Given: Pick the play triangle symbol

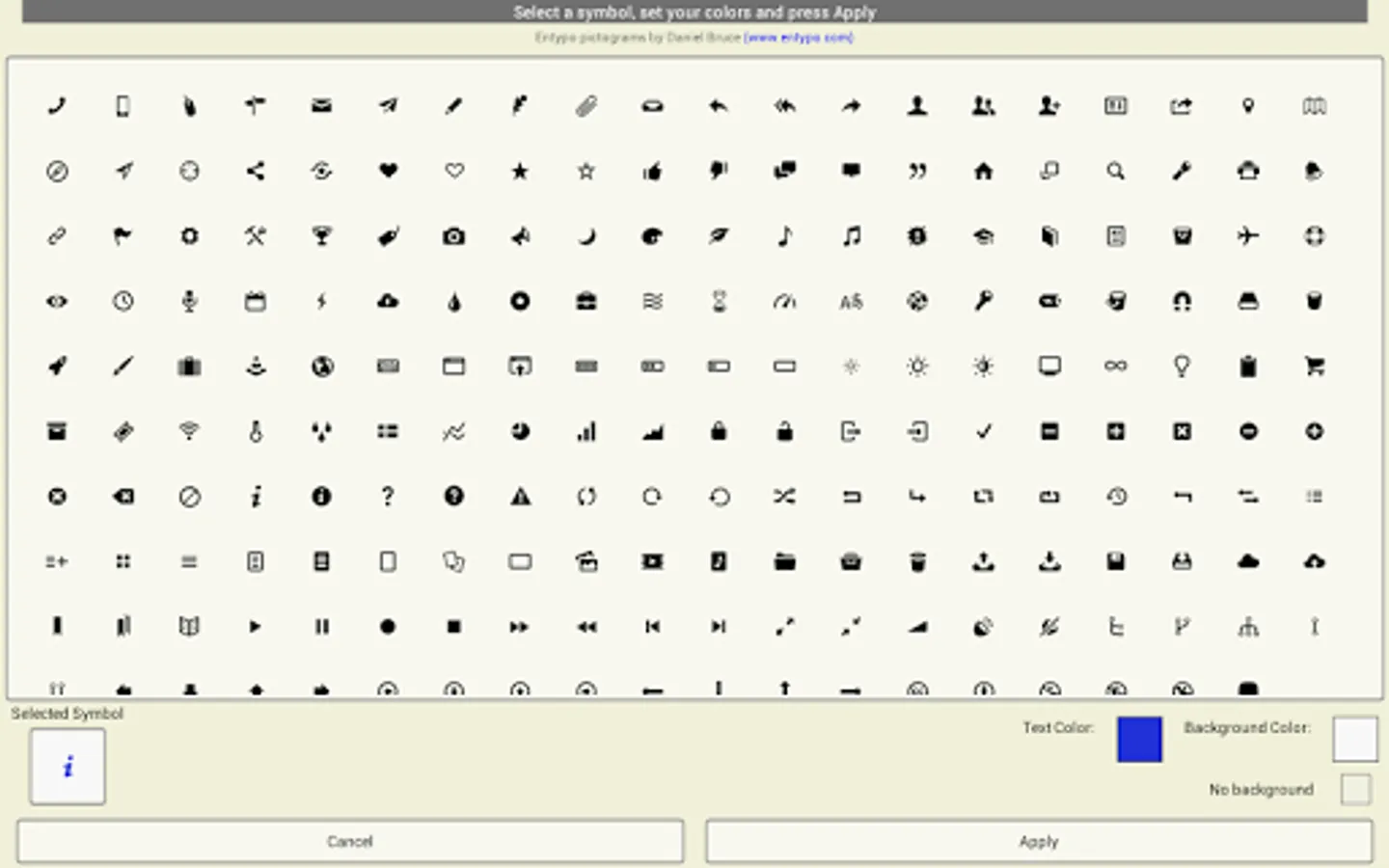Looking at the screenshot, I should click(256, 627).
